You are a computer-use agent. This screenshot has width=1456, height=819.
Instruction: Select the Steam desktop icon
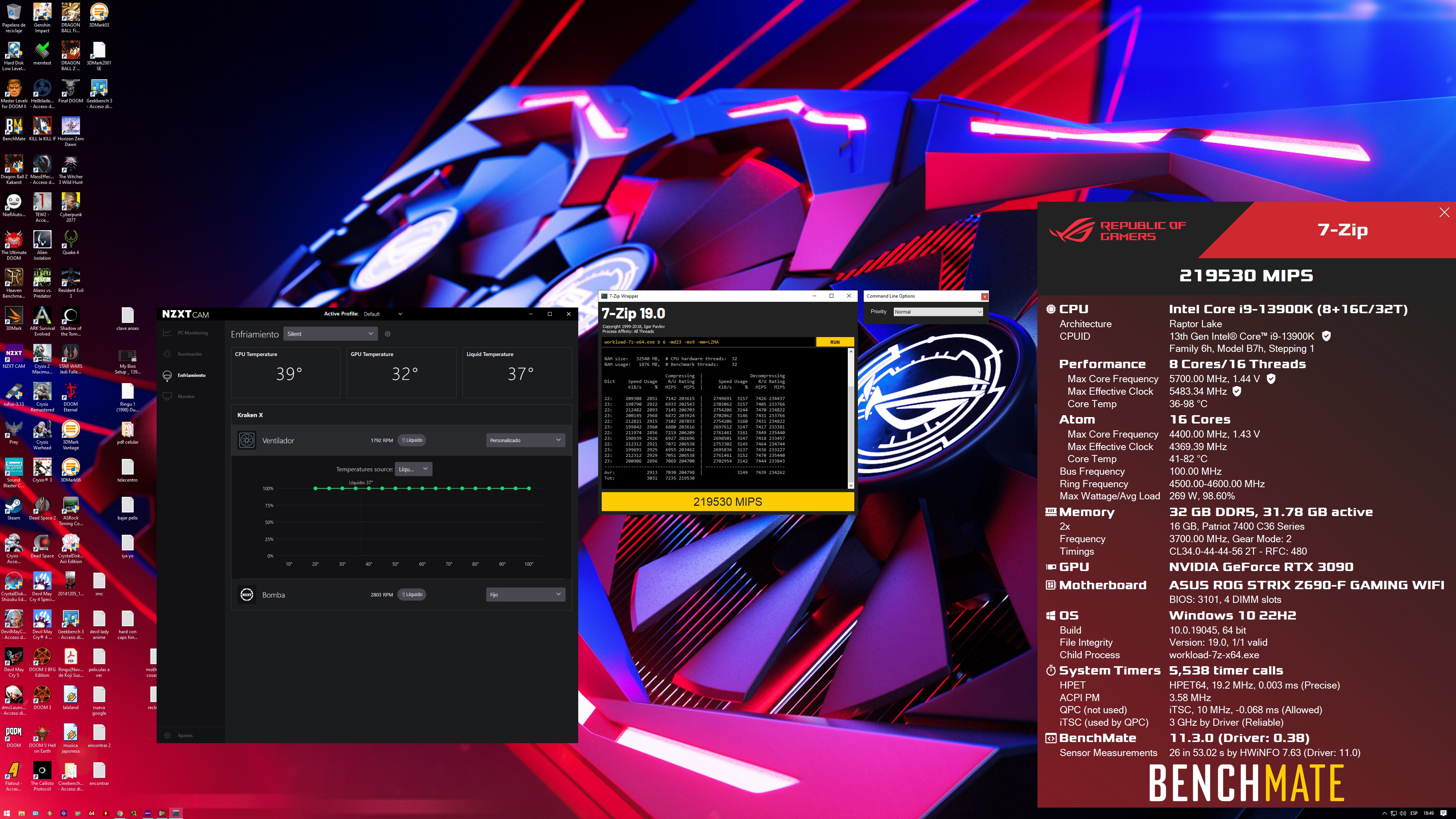point(14,508)
